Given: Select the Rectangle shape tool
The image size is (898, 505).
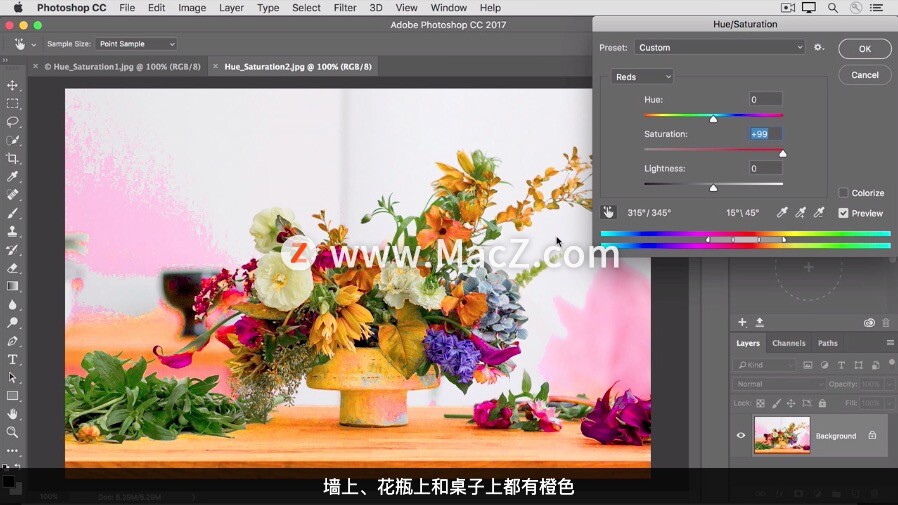Looking at the screenshot, I should coord(12,396).
